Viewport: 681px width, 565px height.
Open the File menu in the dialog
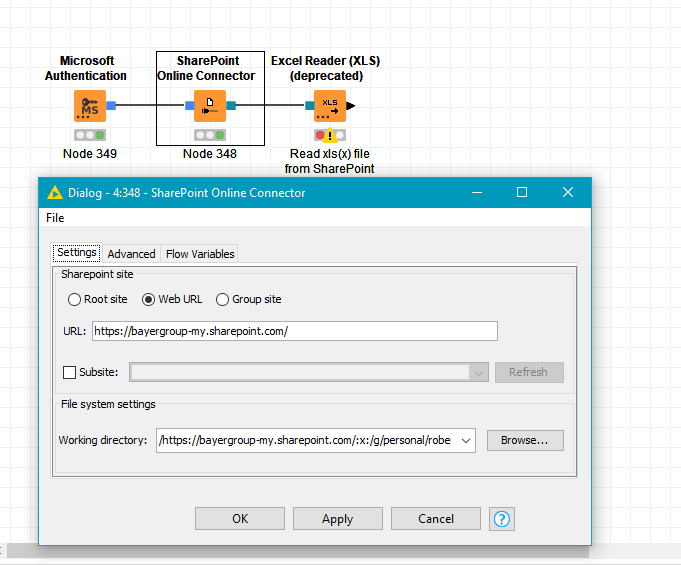pos(55,218)
